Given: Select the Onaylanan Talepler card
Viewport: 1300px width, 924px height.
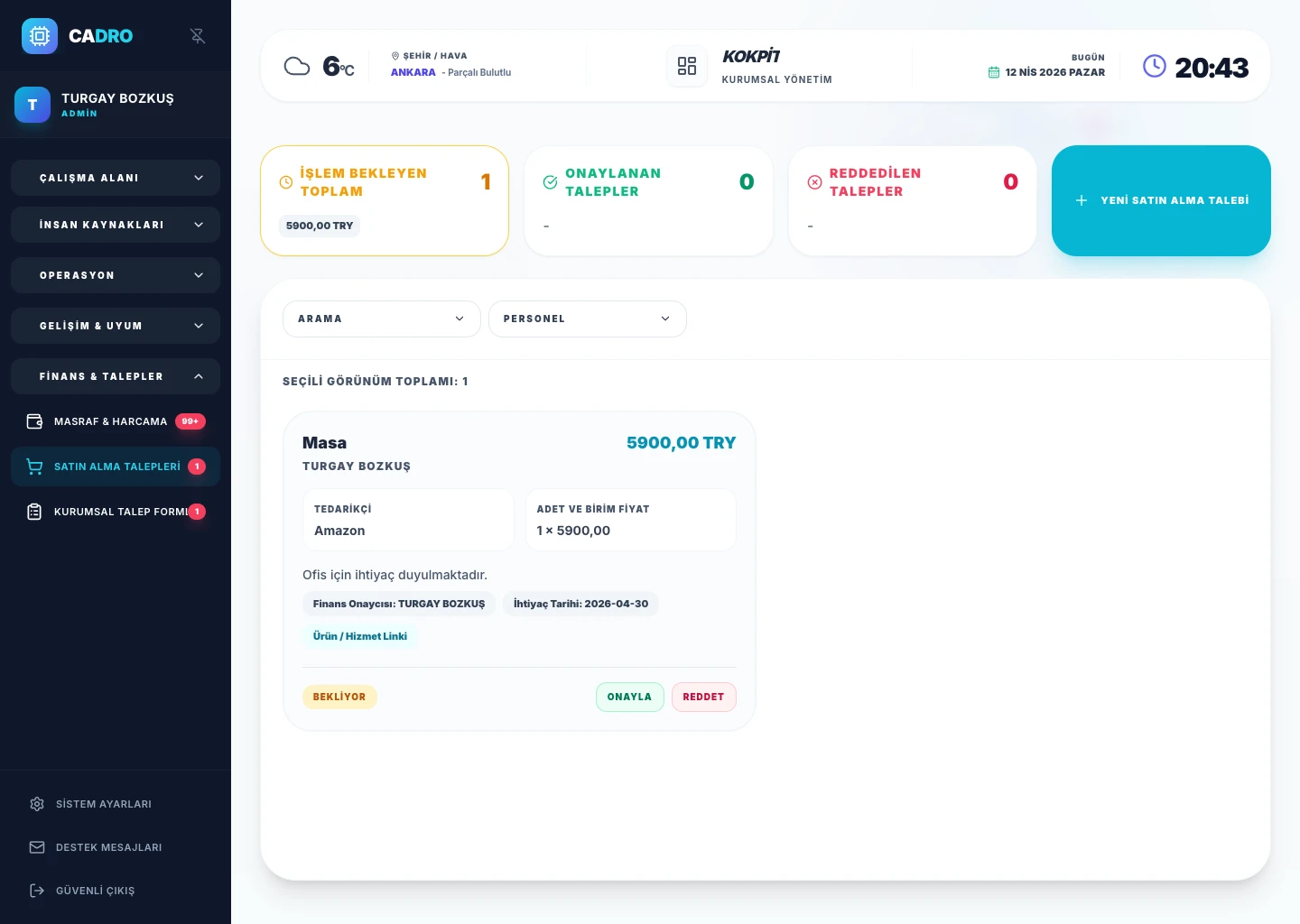Looking at the screenshot, I should 648,200.
